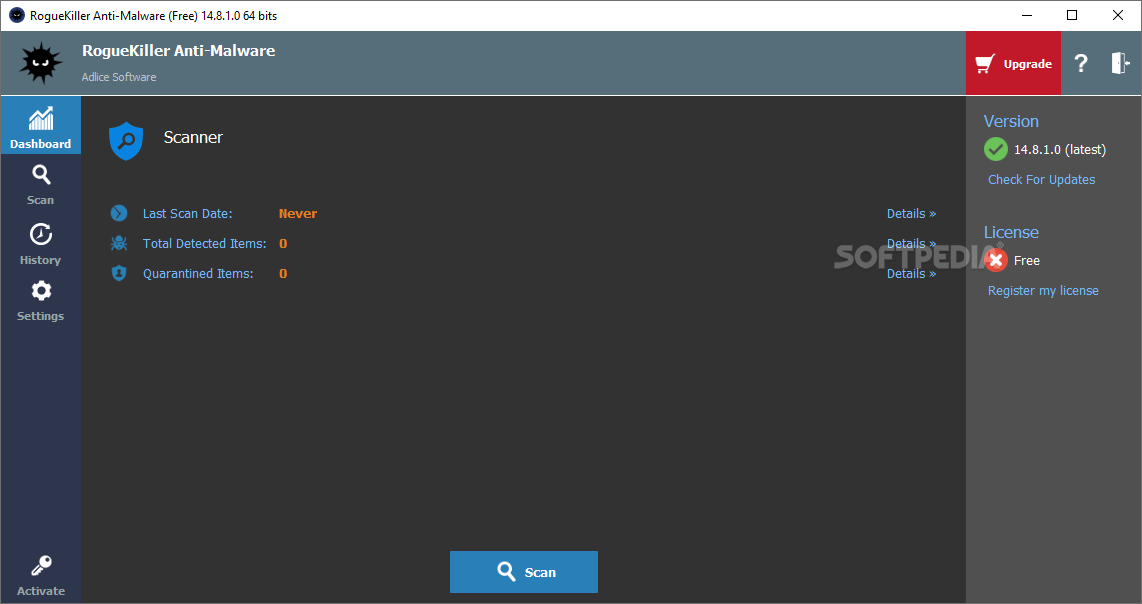Viewport: 1142px width, 604px height.
Task: Click the green version checkmark icon
Action: coord(996,149)
